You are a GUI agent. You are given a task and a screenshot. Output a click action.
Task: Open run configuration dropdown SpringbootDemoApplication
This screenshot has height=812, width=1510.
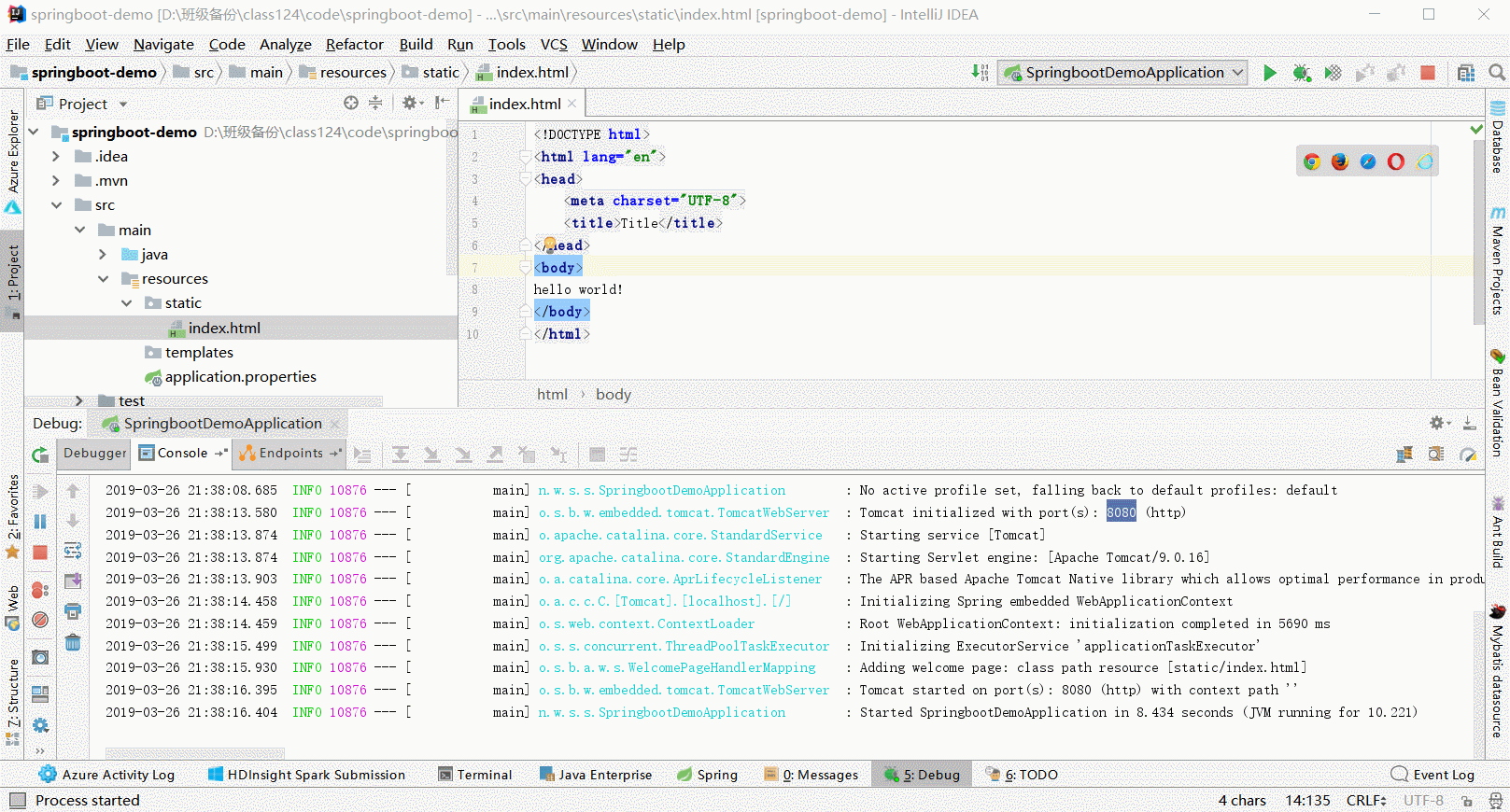1123,73
